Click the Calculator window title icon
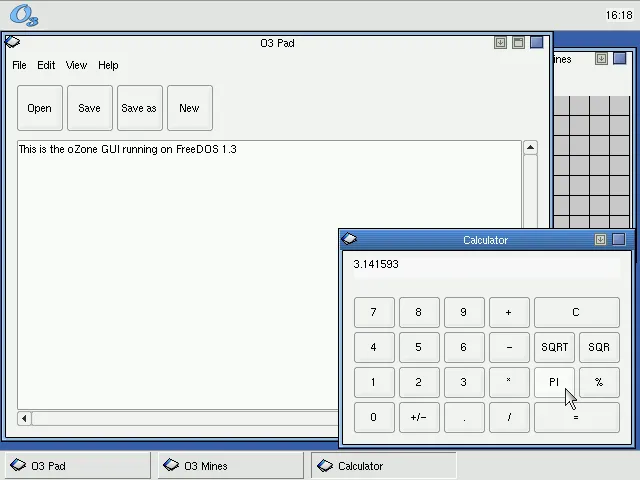This screenshot has width=640, height=480. pos(349,239)
